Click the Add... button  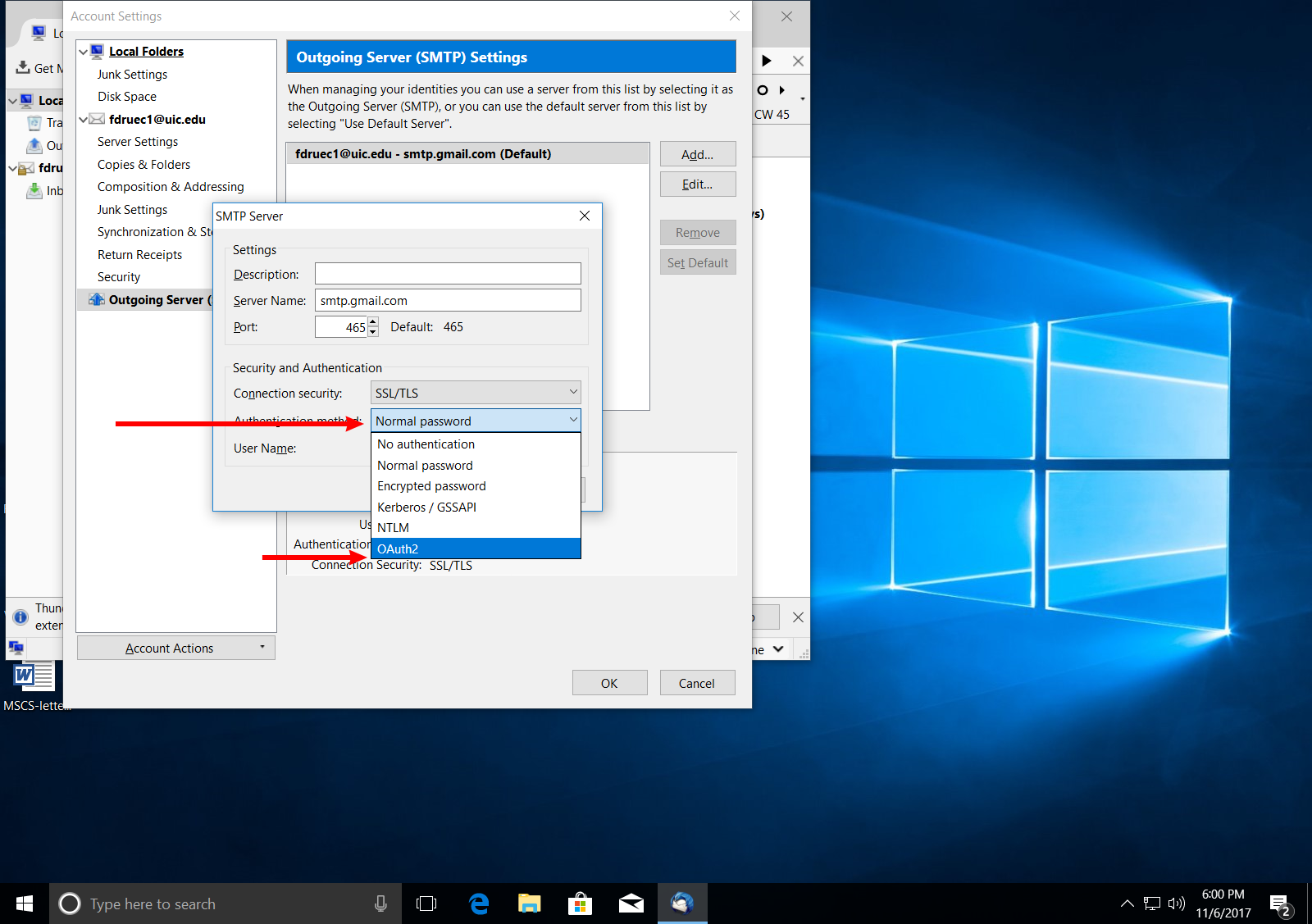[x=698, y=154]
